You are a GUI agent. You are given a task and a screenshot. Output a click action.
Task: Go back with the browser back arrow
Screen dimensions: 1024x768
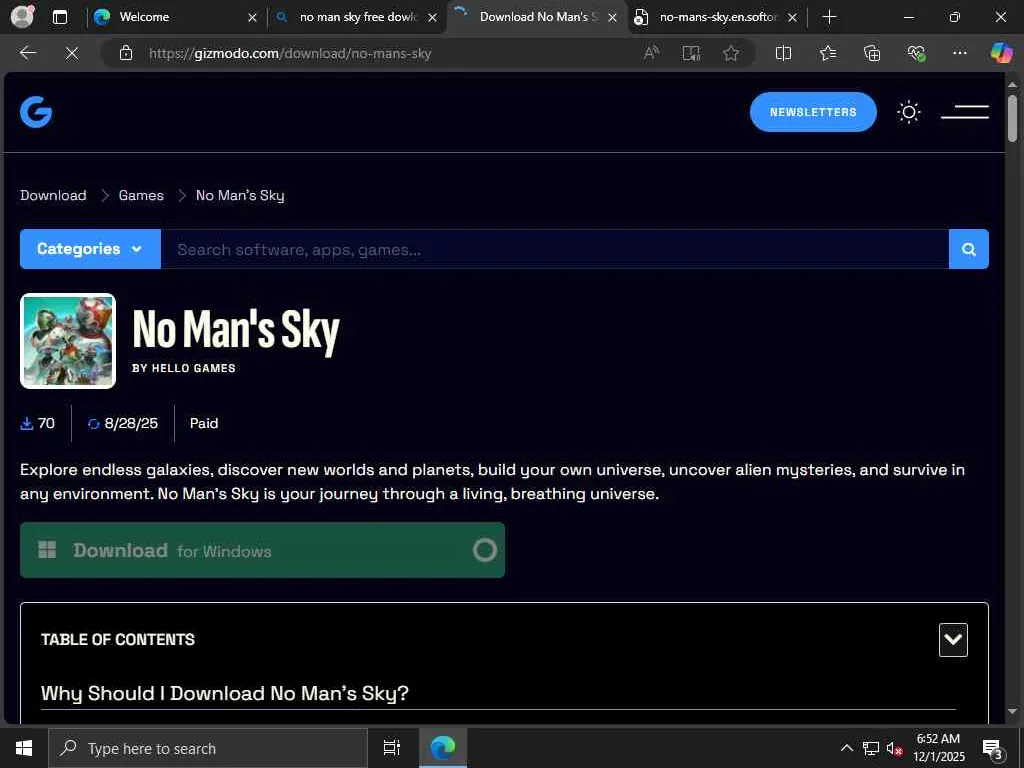(x=28, y=53)
